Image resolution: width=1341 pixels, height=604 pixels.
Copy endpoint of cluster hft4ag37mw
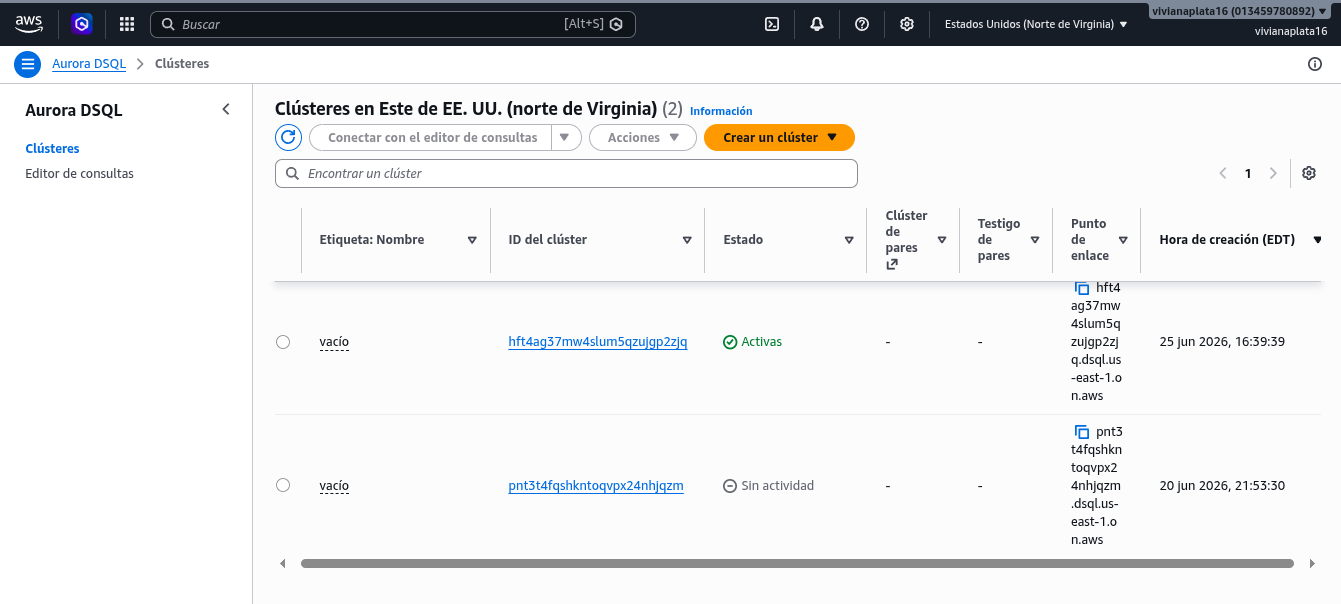click(1082, 288)
